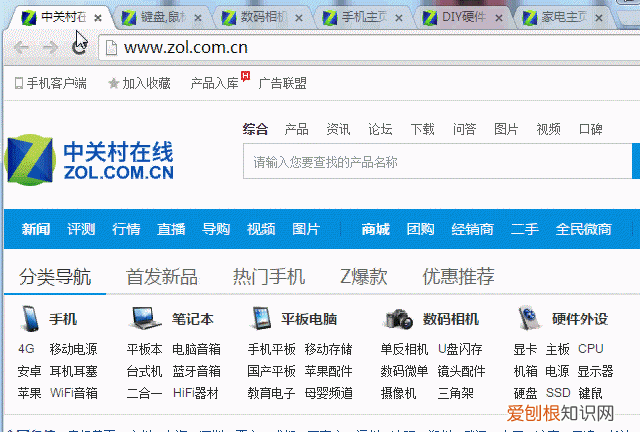The width and height of the screenshot is (640, 432).
Task: Reload the page with refresh icon
Action: click(79, 47)
